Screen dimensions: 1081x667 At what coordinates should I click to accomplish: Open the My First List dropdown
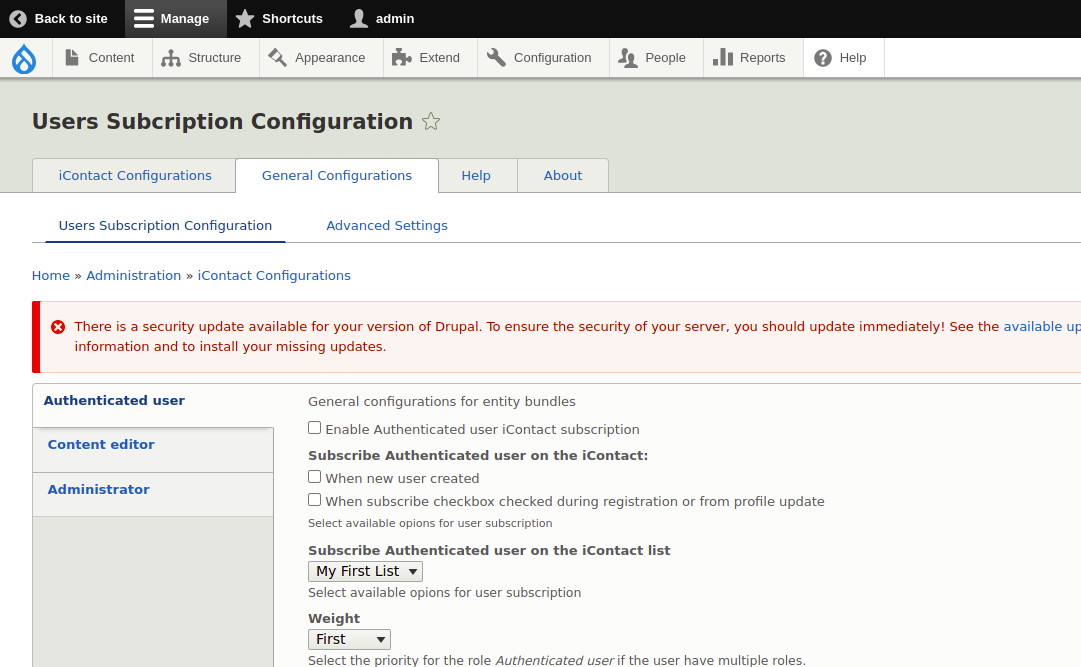[x=365, y=570]
